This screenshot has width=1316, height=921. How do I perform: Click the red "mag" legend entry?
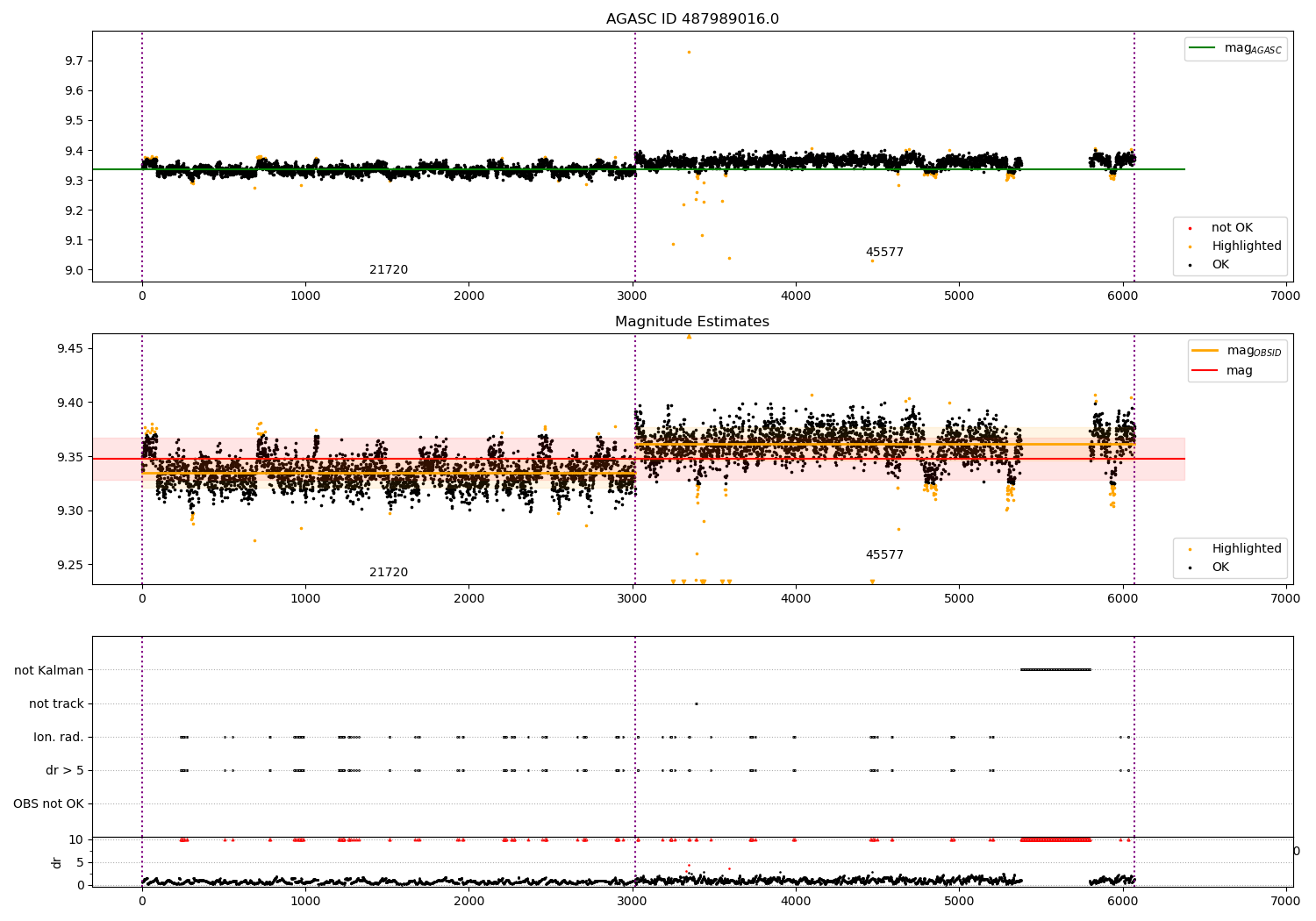[x=1223, y=371]
